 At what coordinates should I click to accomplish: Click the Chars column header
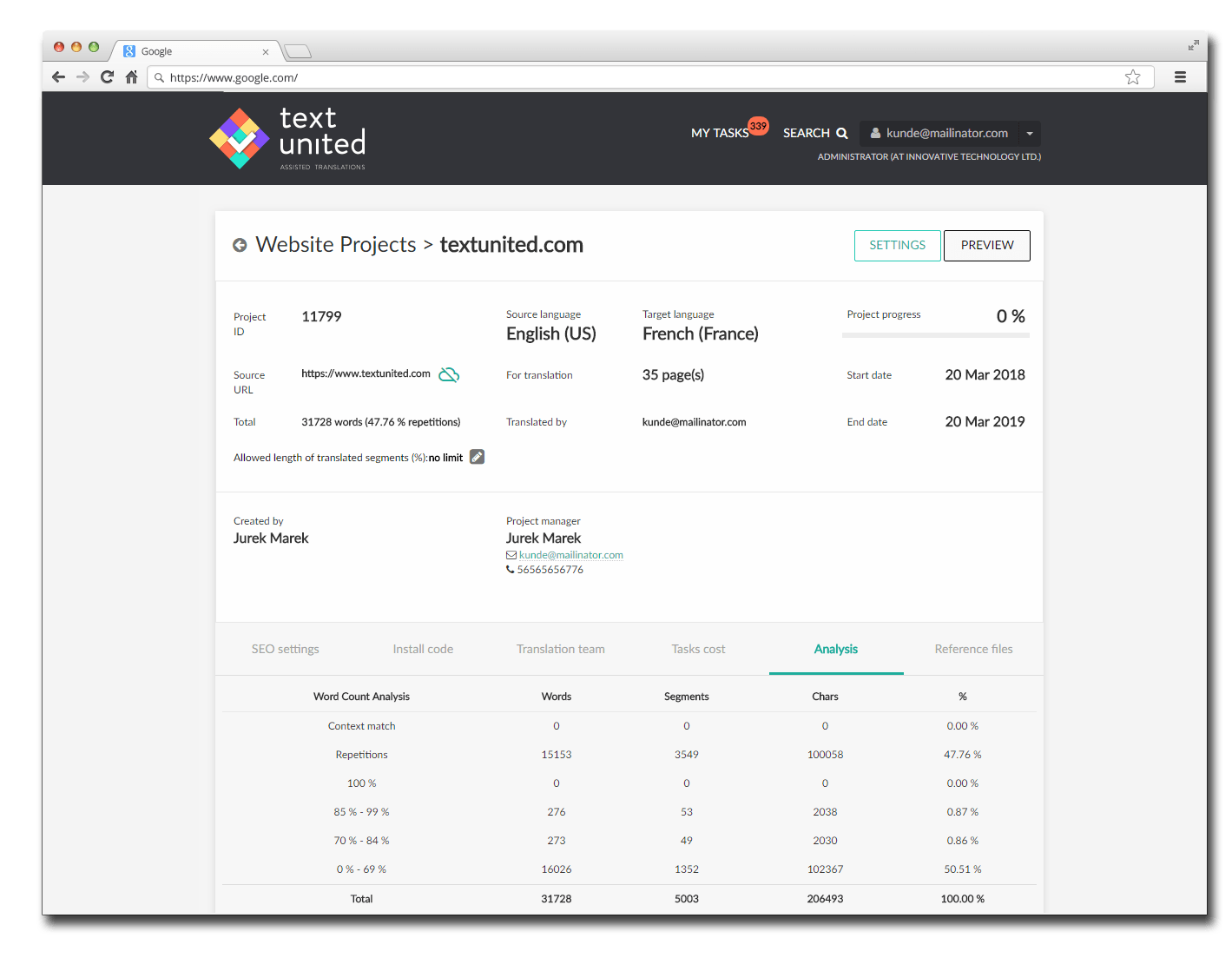tap(825, 697)
